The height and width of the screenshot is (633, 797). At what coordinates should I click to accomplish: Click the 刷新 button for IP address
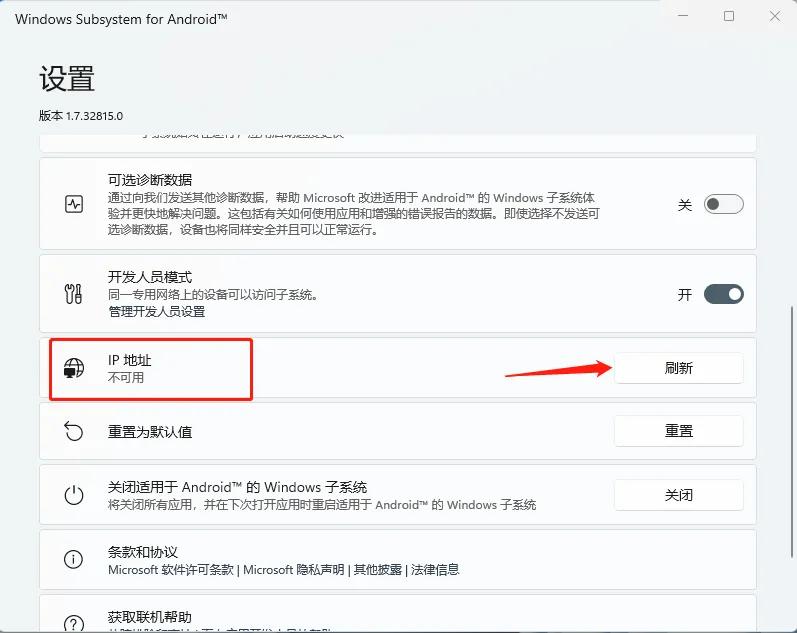point(679,368)
